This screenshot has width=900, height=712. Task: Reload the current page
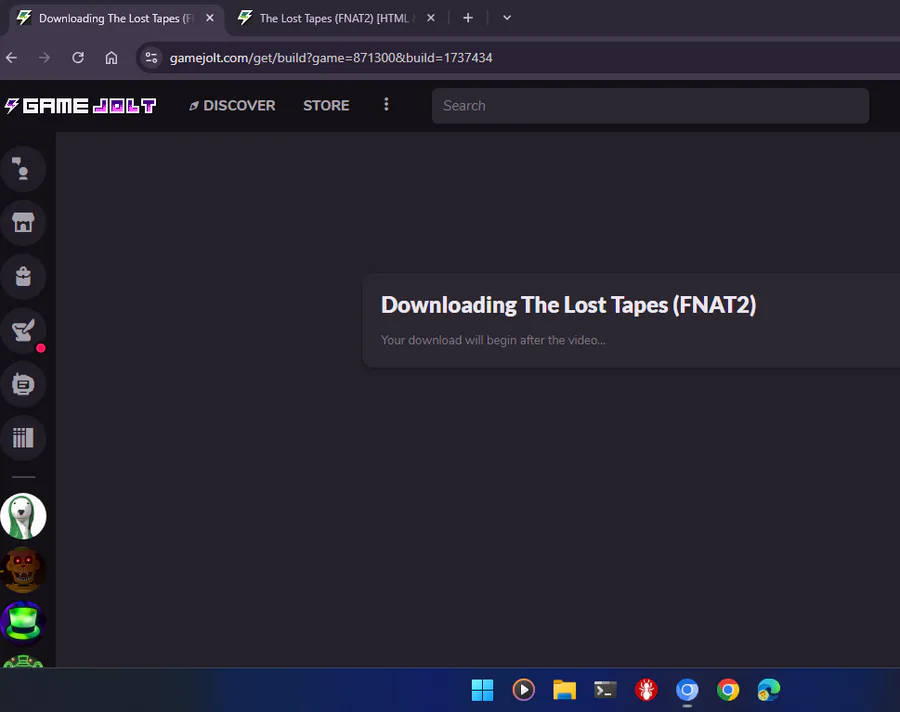[x=78, y=58]
